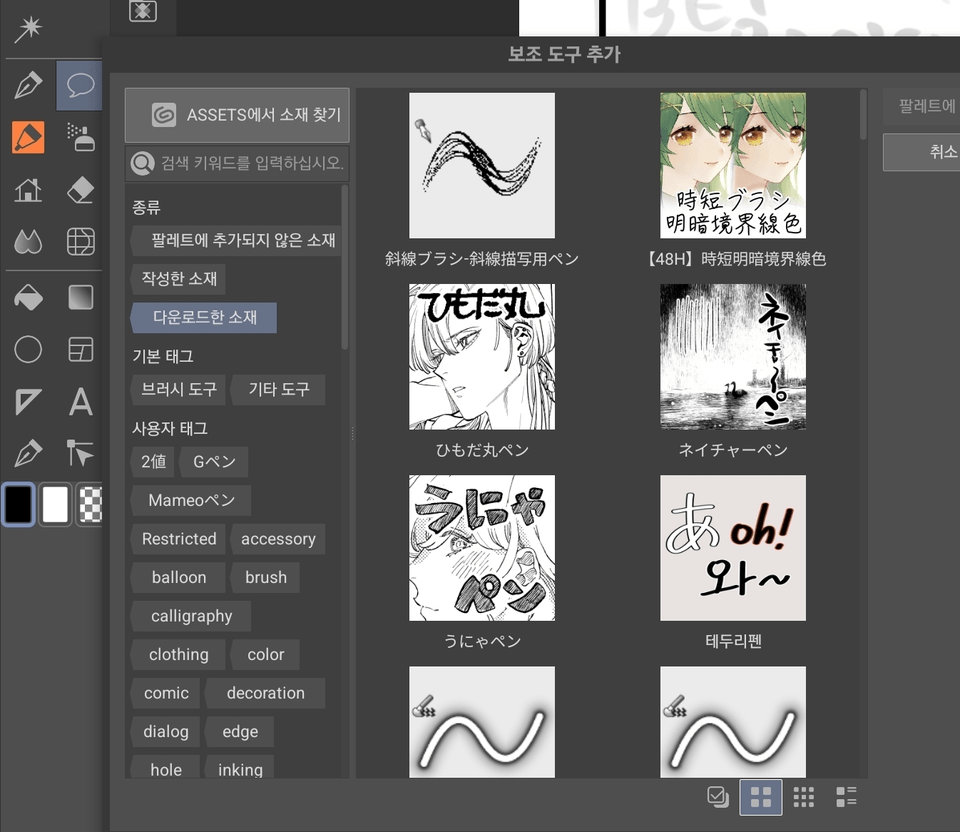The width and height of the screenshot is (960, 832).
Task: Select the 2値 user tag
Action: 152,462
